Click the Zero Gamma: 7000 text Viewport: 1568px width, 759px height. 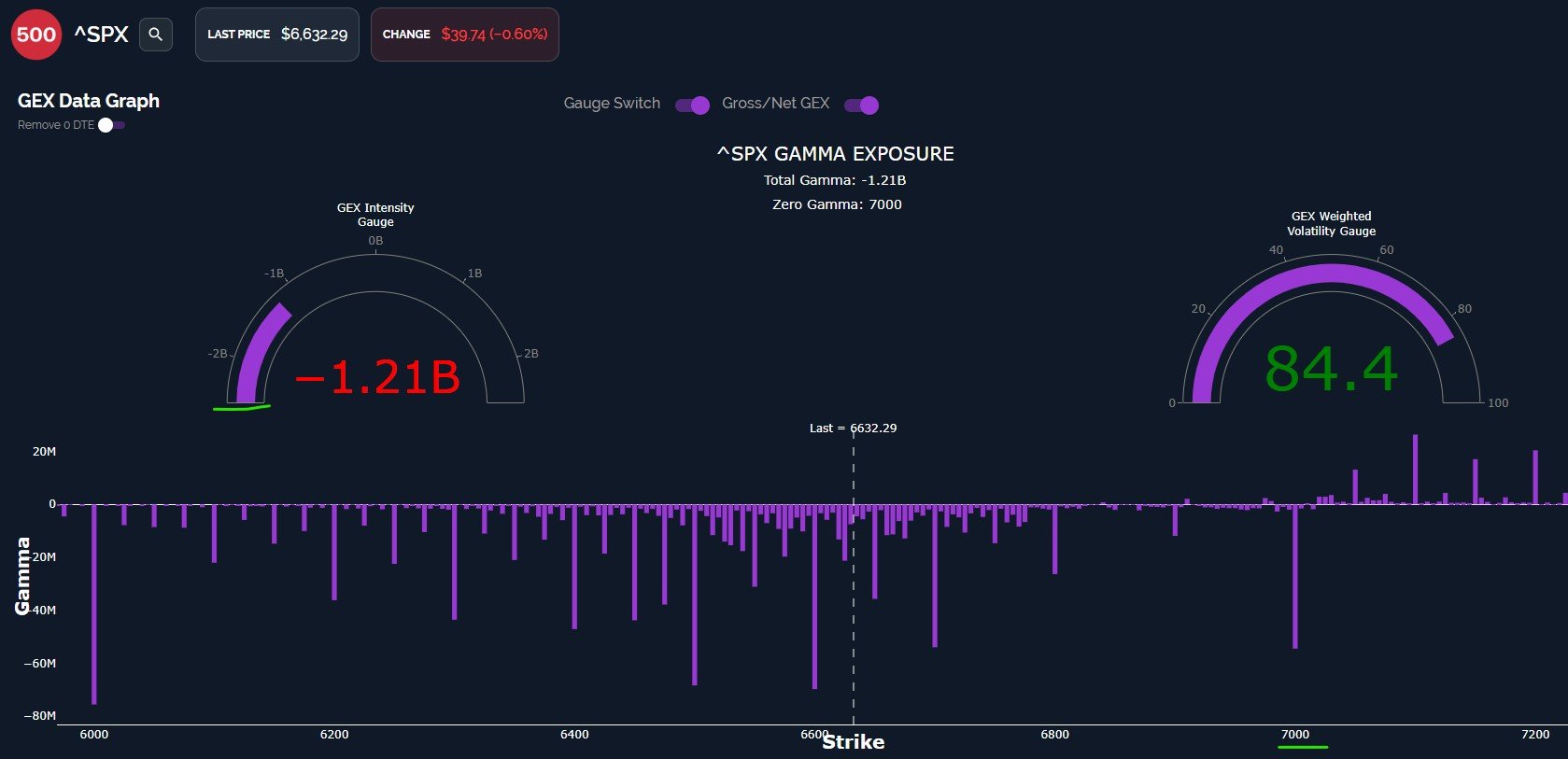[837, 204]
